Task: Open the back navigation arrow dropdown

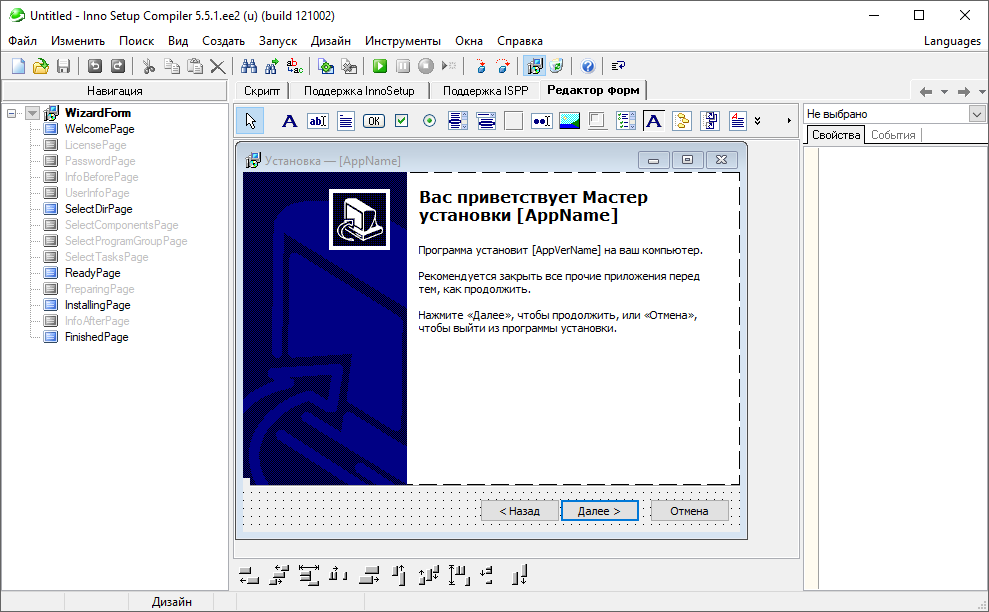Action: tap(944, 91)
